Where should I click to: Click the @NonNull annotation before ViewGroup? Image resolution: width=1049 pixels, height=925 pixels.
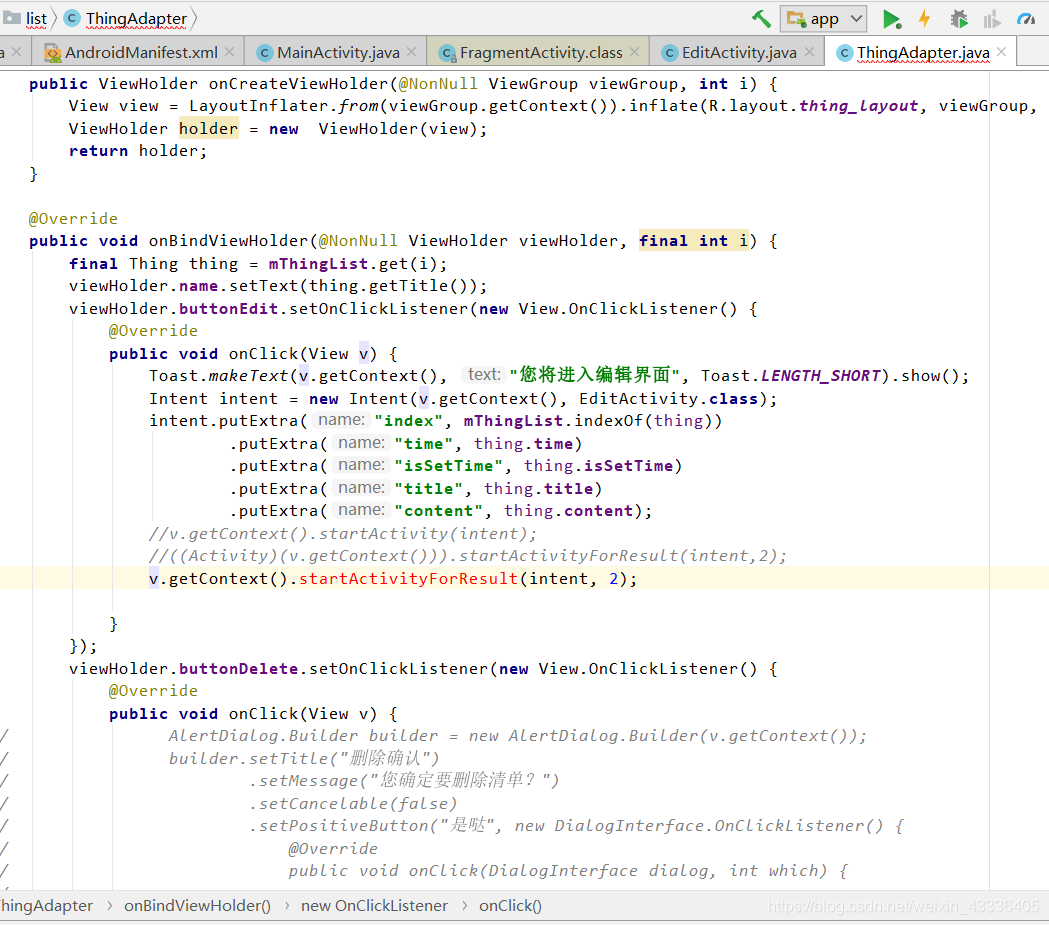(x=438, y=84)
